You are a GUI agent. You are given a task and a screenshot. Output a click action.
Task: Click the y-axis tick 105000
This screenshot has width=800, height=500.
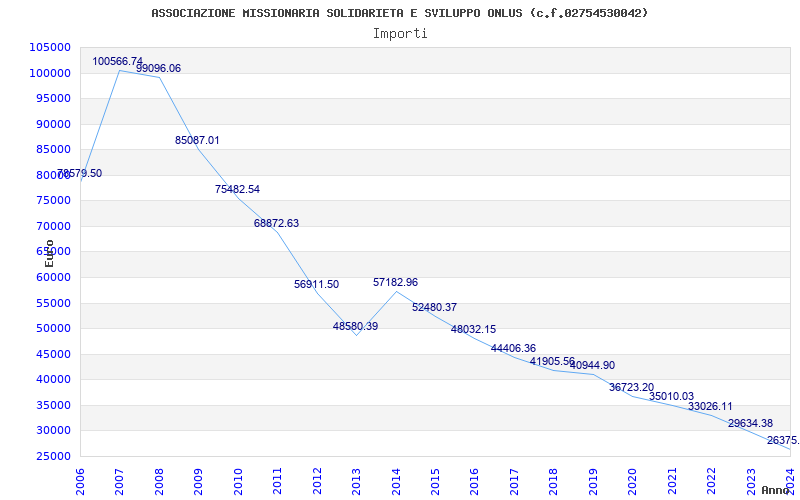coord(49,47)
